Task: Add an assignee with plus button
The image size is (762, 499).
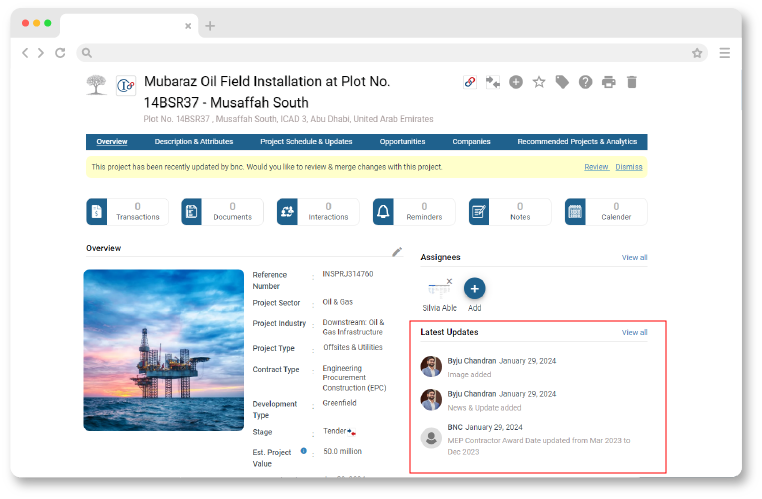Action: (x=475, y=289)
